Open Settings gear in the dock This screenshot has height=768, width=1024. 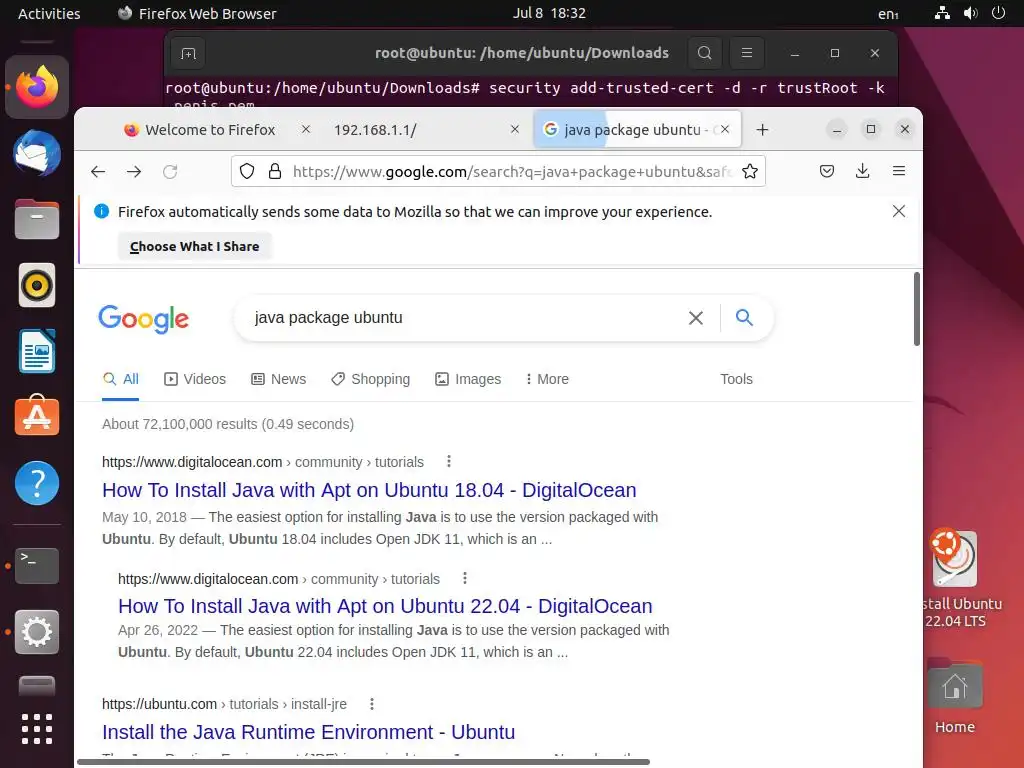click(37, 632)
